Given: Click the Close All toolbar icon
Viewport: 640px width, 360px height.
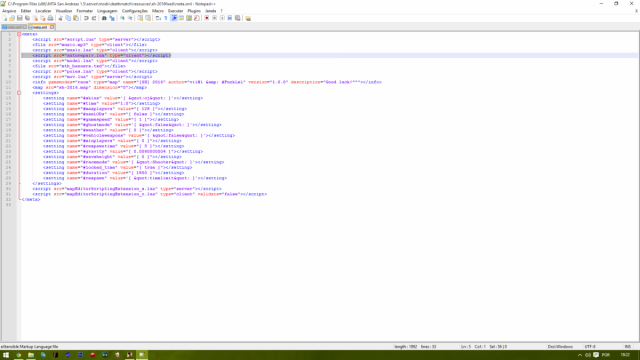Looking at the screenshot, I should click(x=43, y=18).
